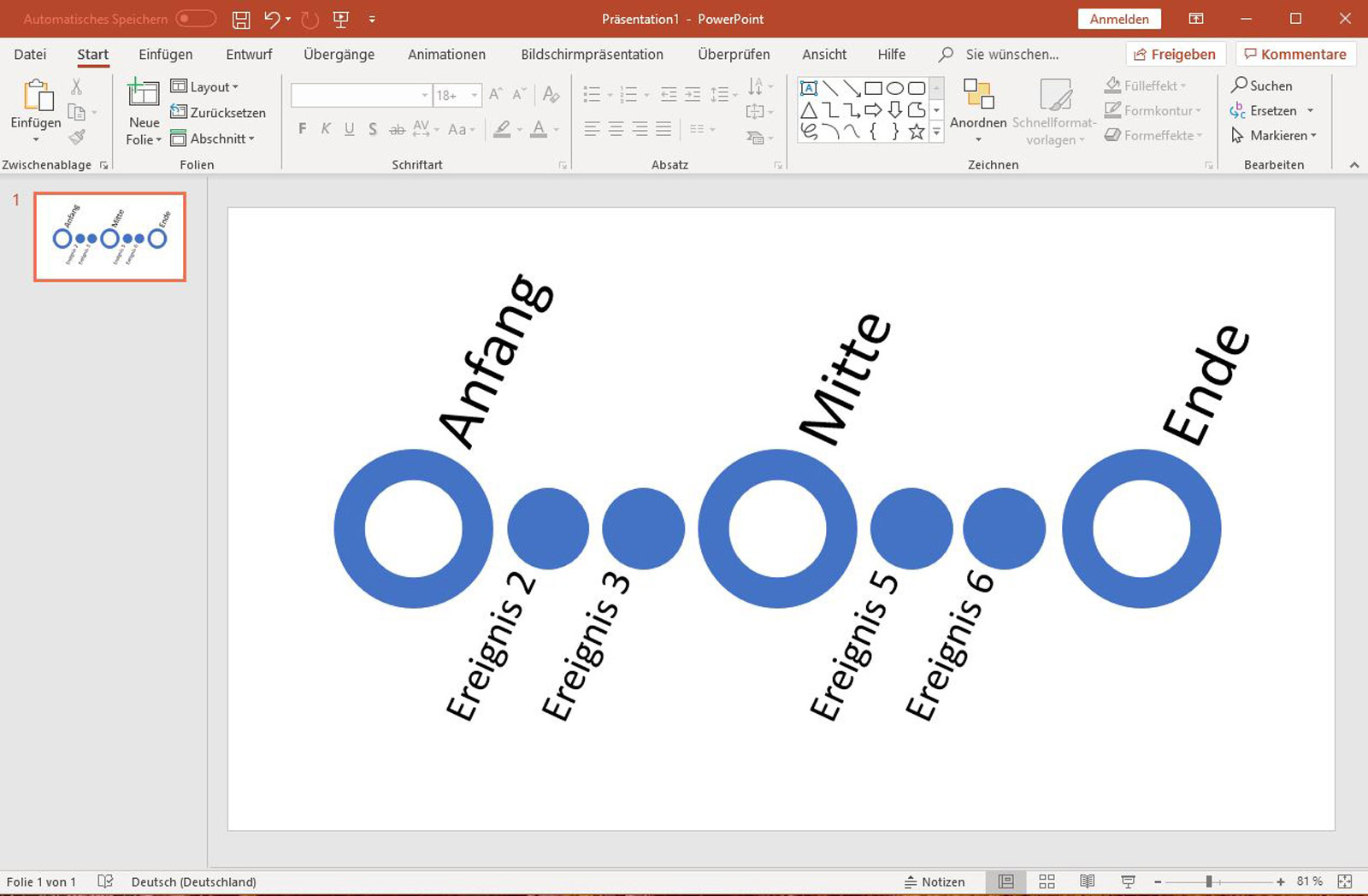
Task: Toggle italic K formatting
Action: point(326,129)
